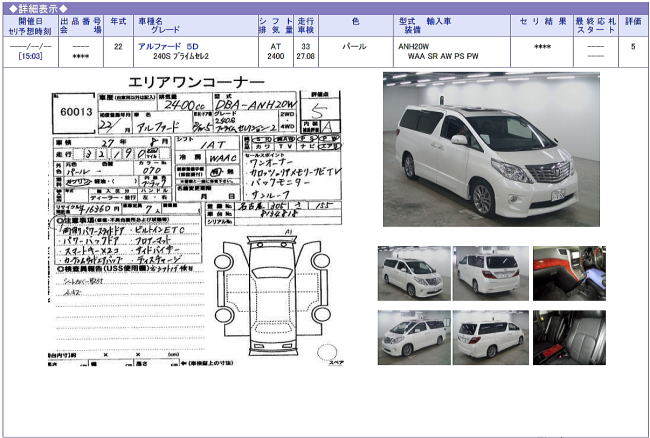The height and width of the screenshot is (438, 650).
Task: Click the セリ結果 column header
Action: [542, 26]
